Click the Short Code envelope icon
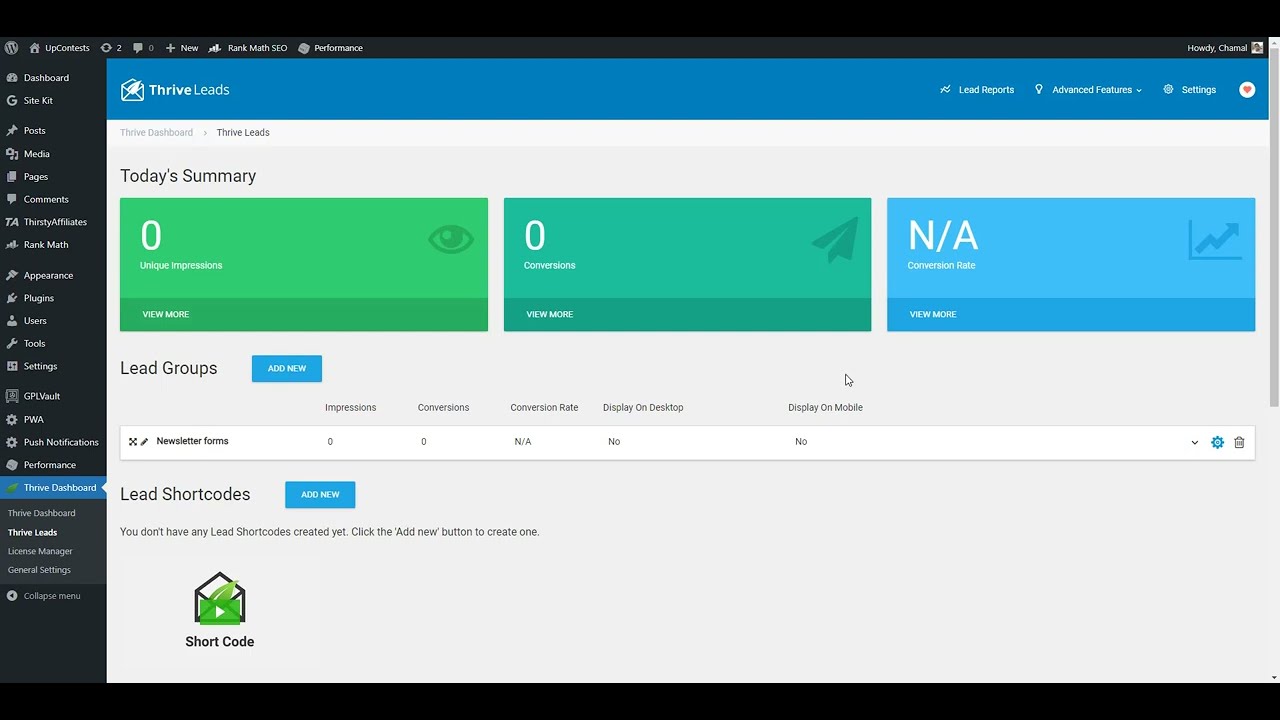Screen dimensions: 1280x720 219,598
